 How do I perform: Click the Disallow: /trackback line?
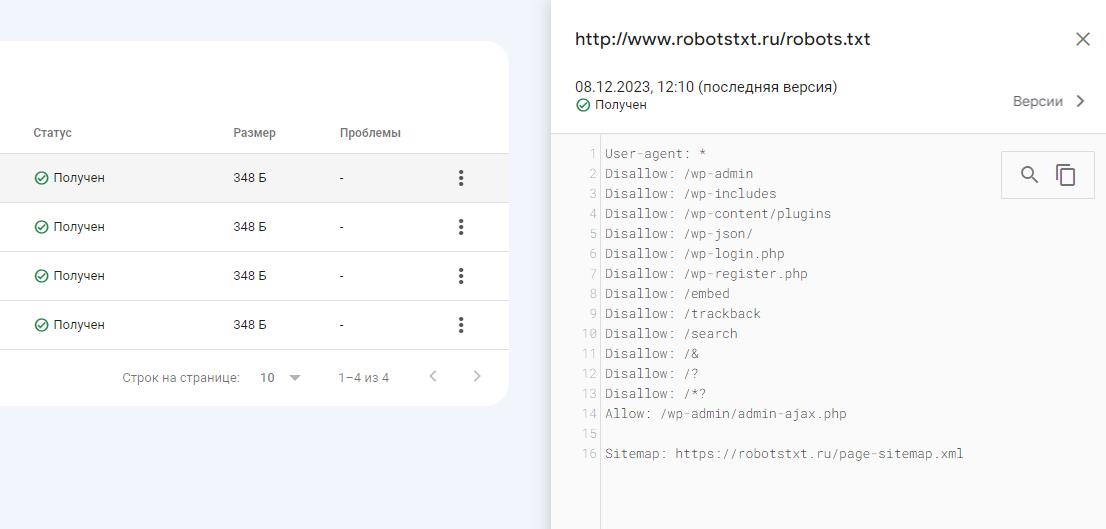pos(683,313)
